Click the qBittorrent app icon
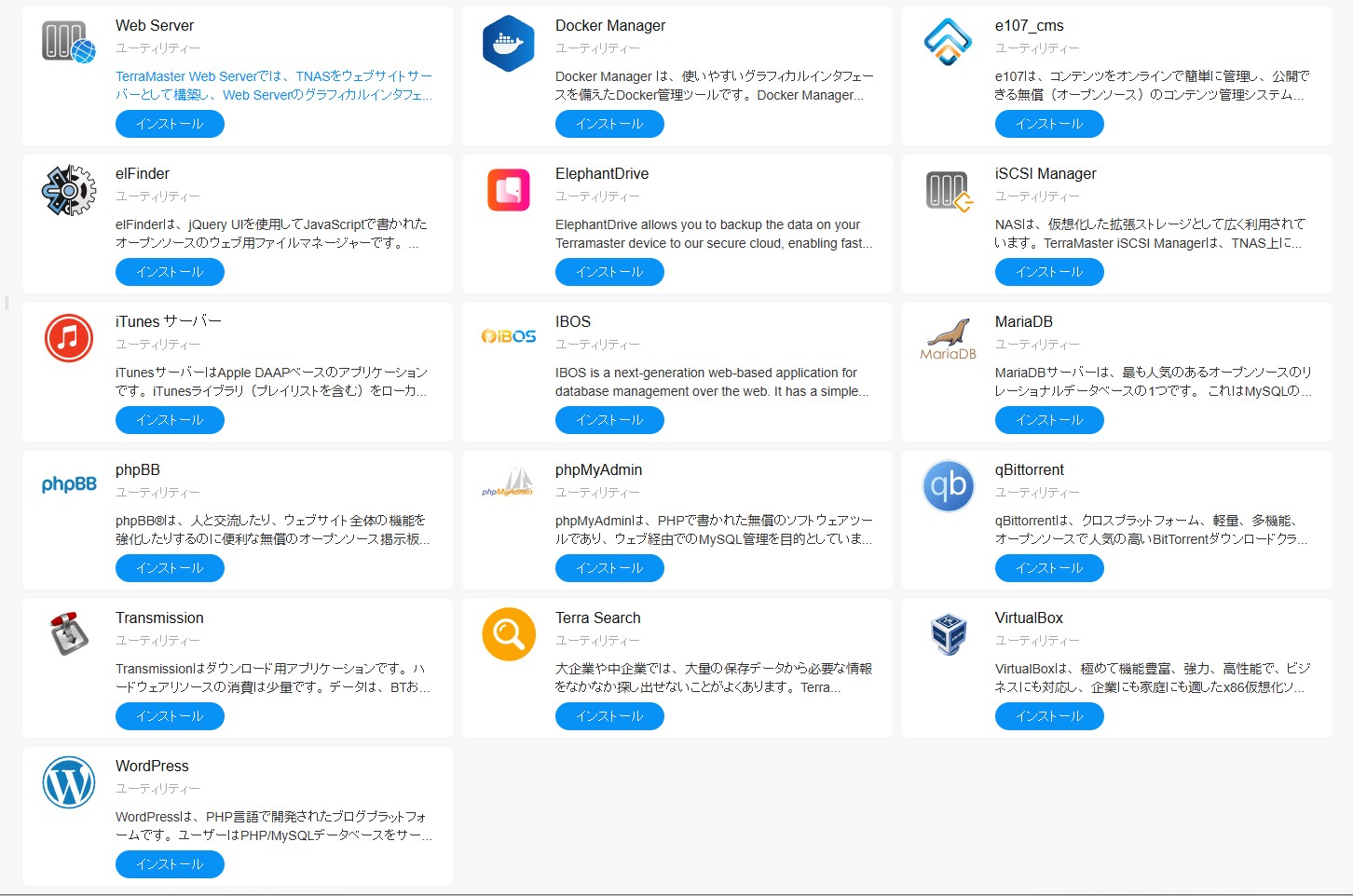The height and width of the screenshot is (896, 1353). pyautogui.click(x=948, y=486)
